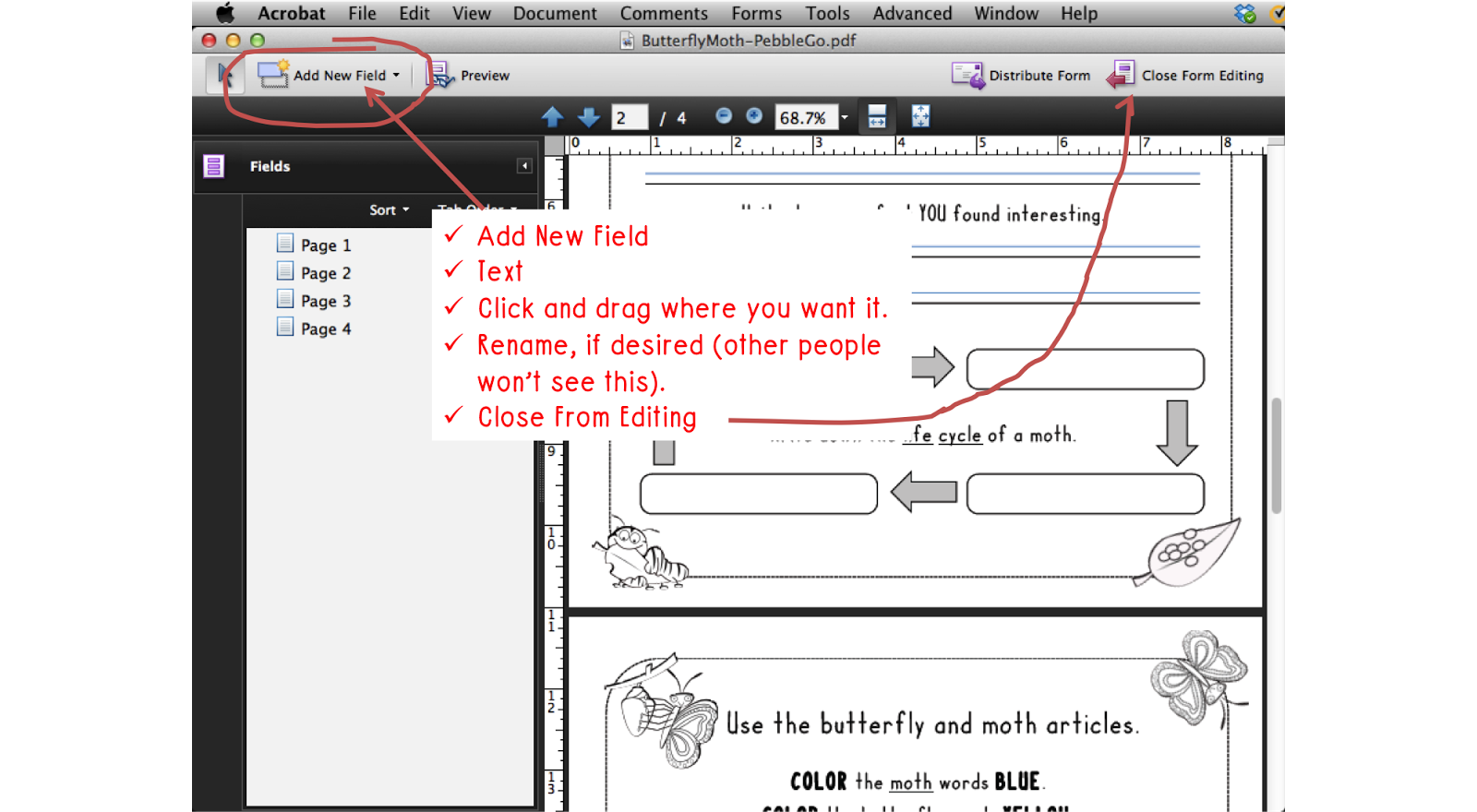Select Page 1 in the Fields list
The height and width of the screenshot is (812, 1477).
coord(326,245)
